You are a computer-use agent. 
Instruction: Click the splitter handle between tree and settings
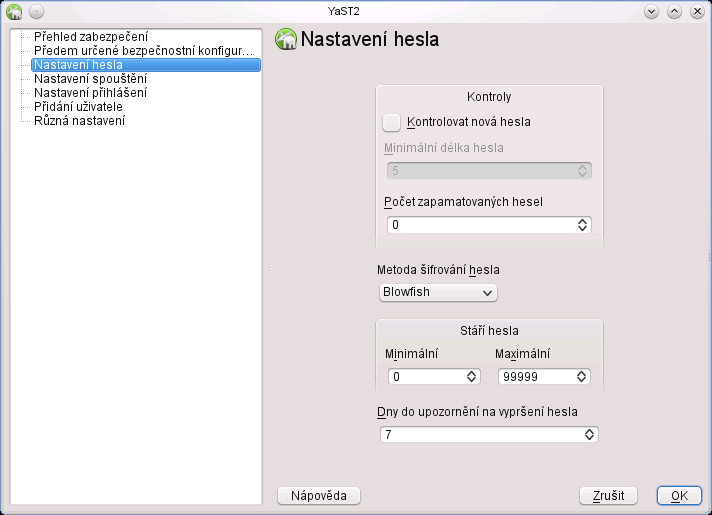(269, 267)
